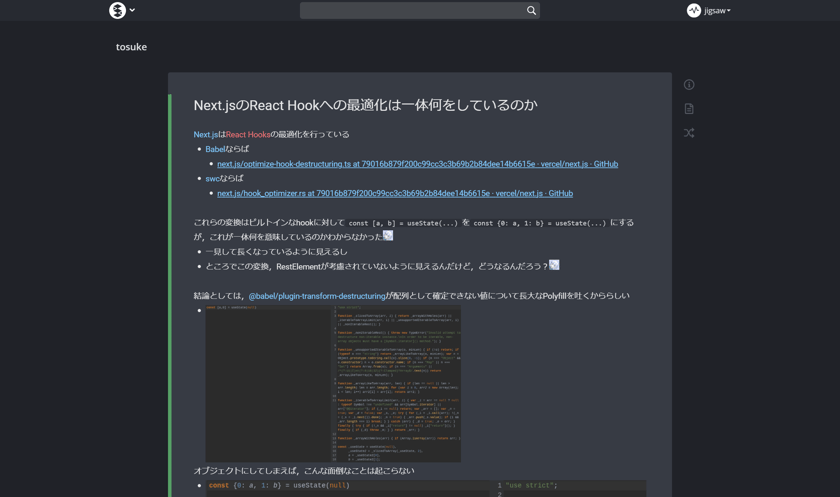Click the user icon after わからなかった
This screenshot has height=497, width=840.
[388, 236]
